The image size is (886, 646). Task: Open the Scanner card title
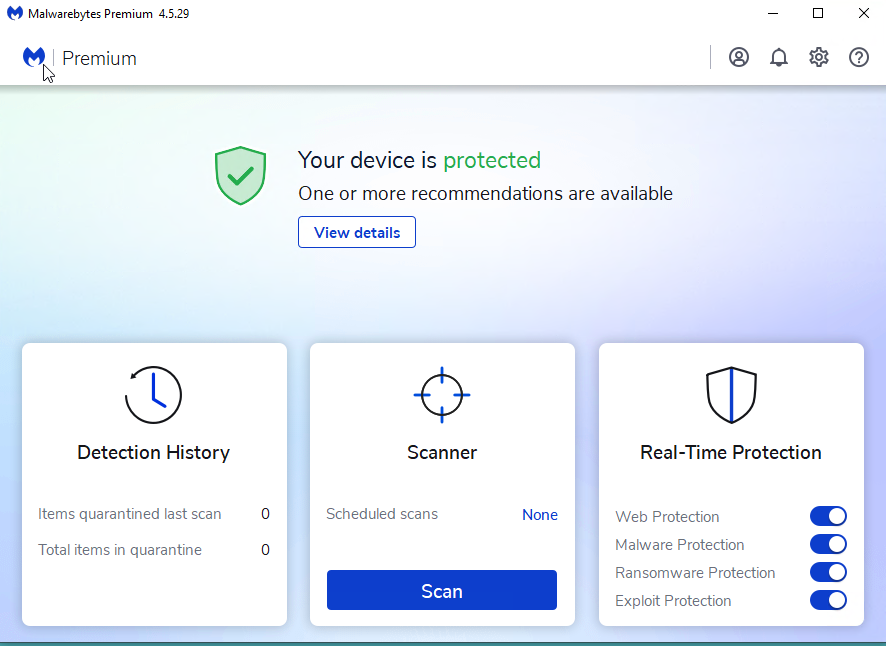(442, 453)
